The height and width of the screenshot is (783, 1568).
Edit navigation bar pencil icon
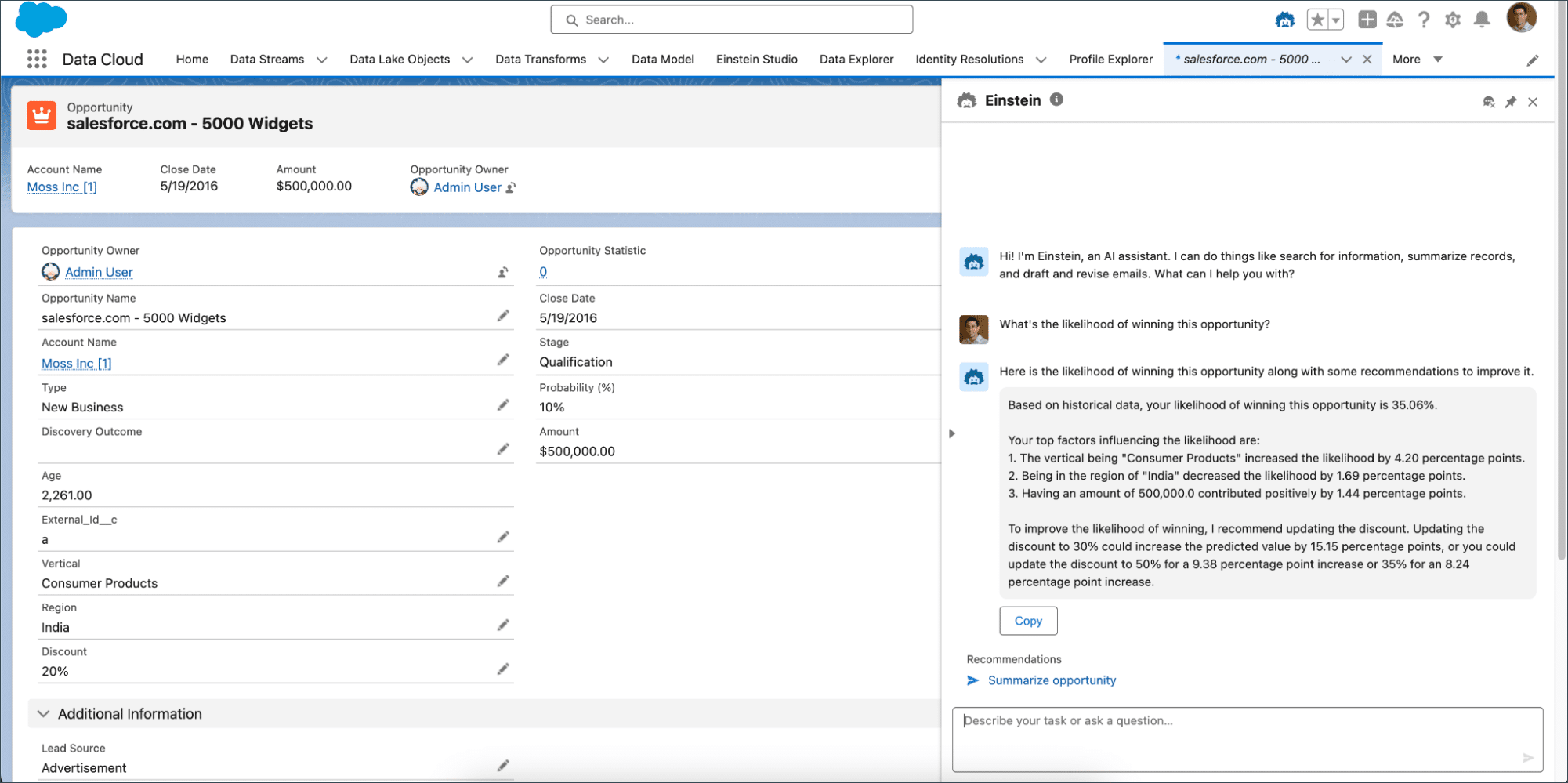(1533, 60)
